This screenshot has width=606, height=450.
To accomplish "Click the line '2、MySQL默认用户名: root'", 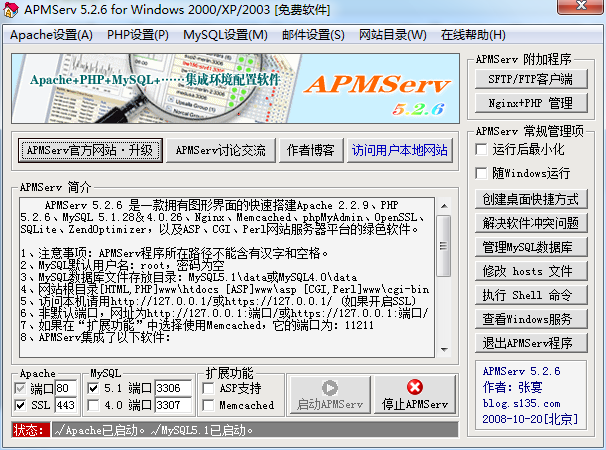I will pos(123,266).
